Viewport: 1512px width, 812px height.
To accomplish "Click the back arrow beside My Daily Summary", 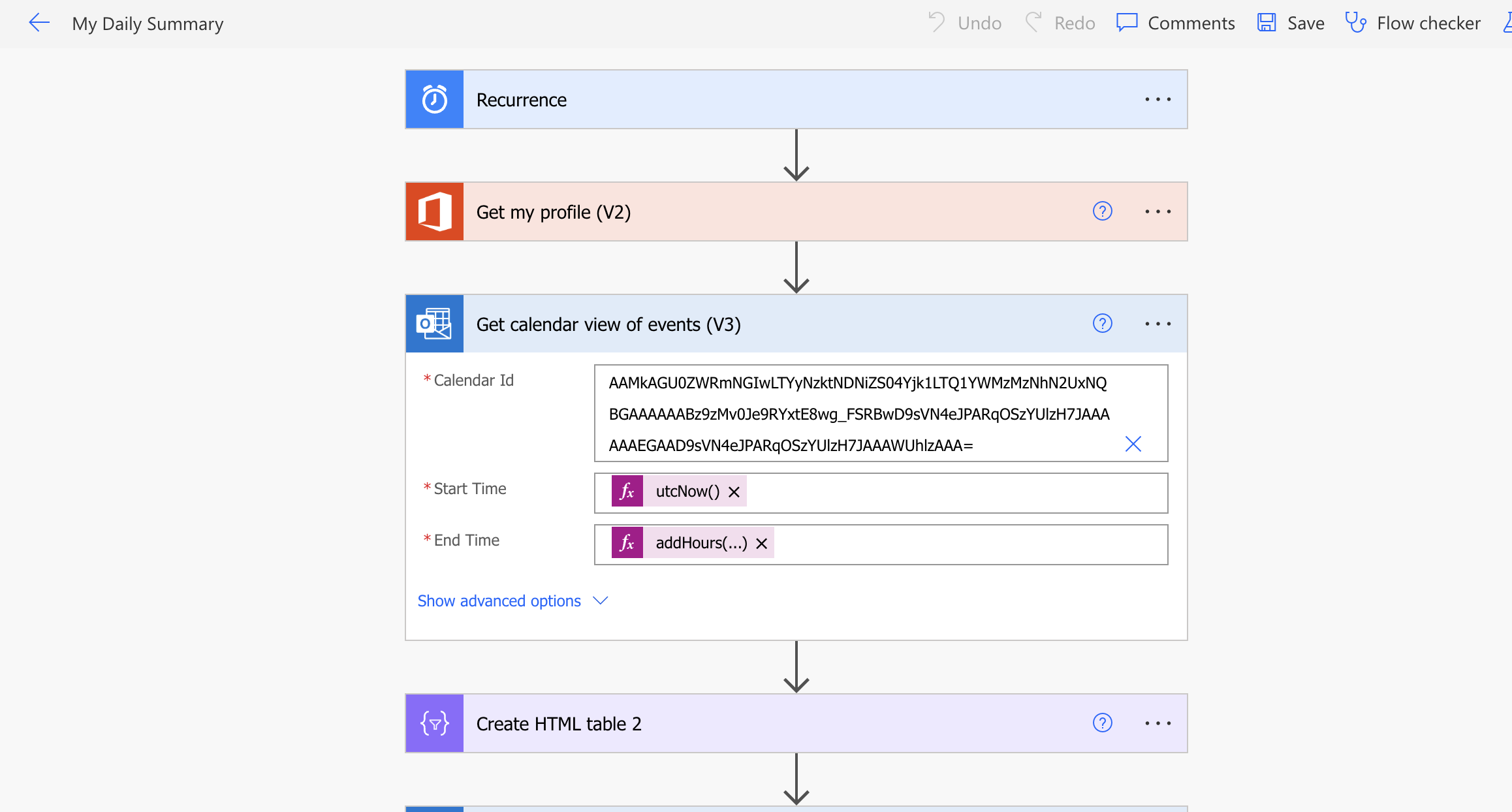I will click(39, 22).
